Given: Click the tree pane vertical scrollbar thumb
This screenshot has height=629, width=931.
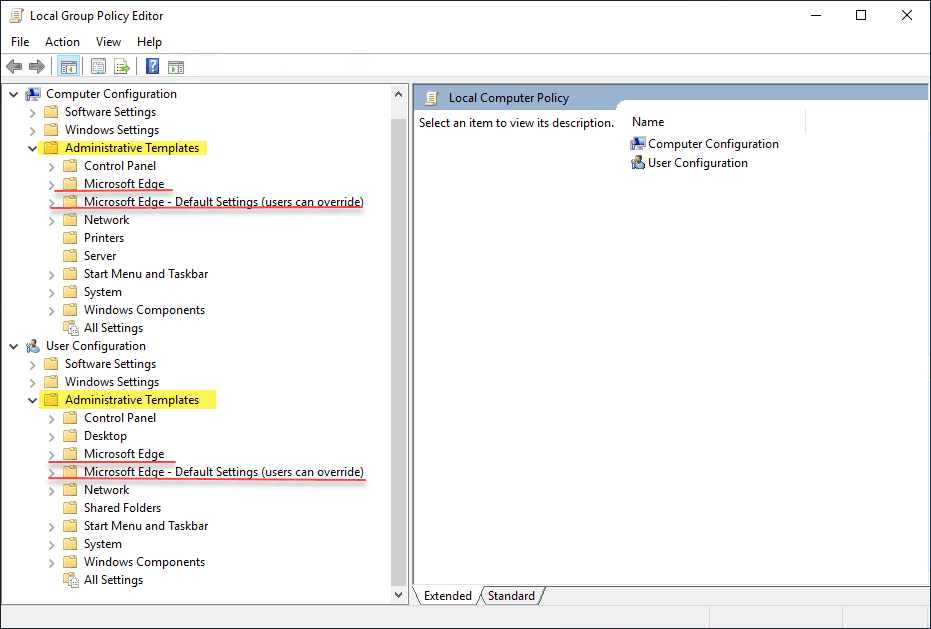Looking at the screenshot, I should (398, 350).
